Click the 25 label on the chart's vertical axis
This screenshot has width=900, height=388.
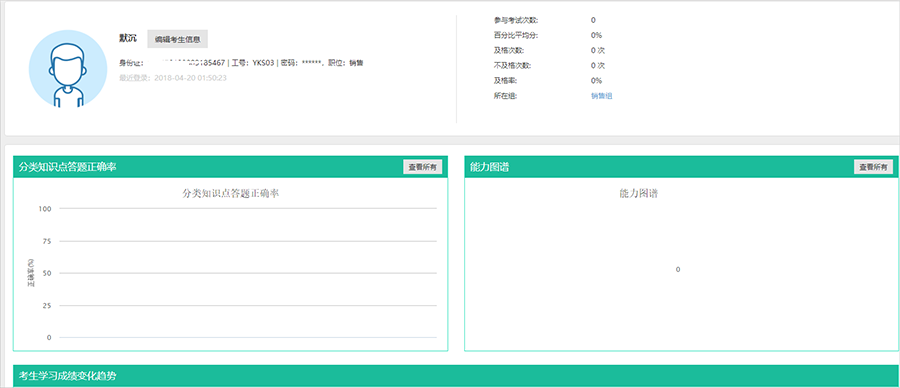48,305
